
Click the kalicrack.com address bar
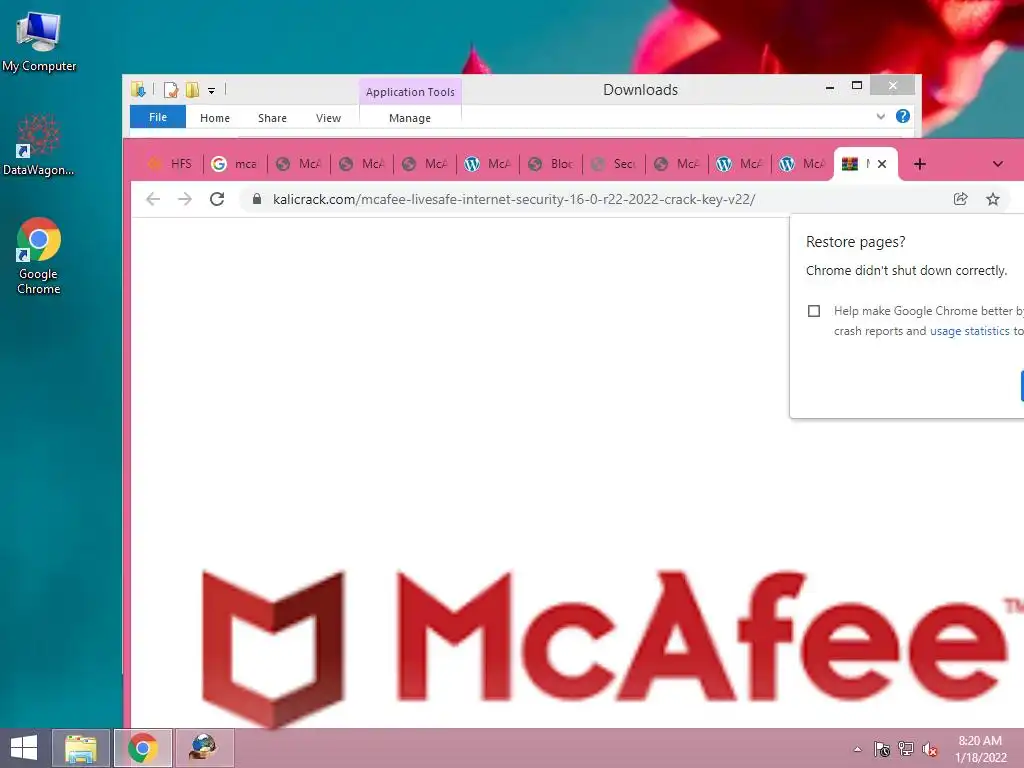(514, 200)
